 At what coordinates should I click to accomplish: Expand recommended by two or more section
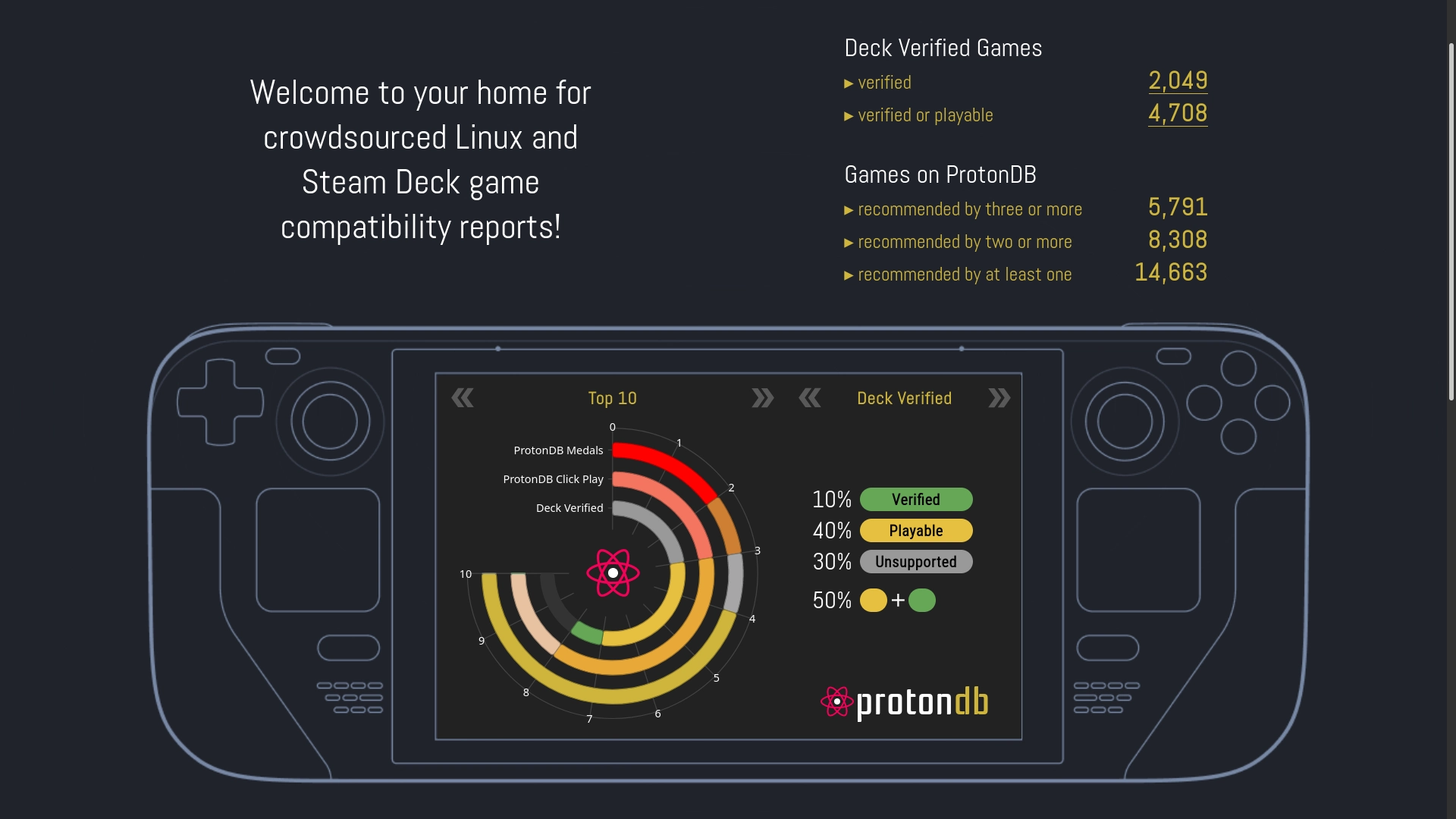click(x=848, y=241)
